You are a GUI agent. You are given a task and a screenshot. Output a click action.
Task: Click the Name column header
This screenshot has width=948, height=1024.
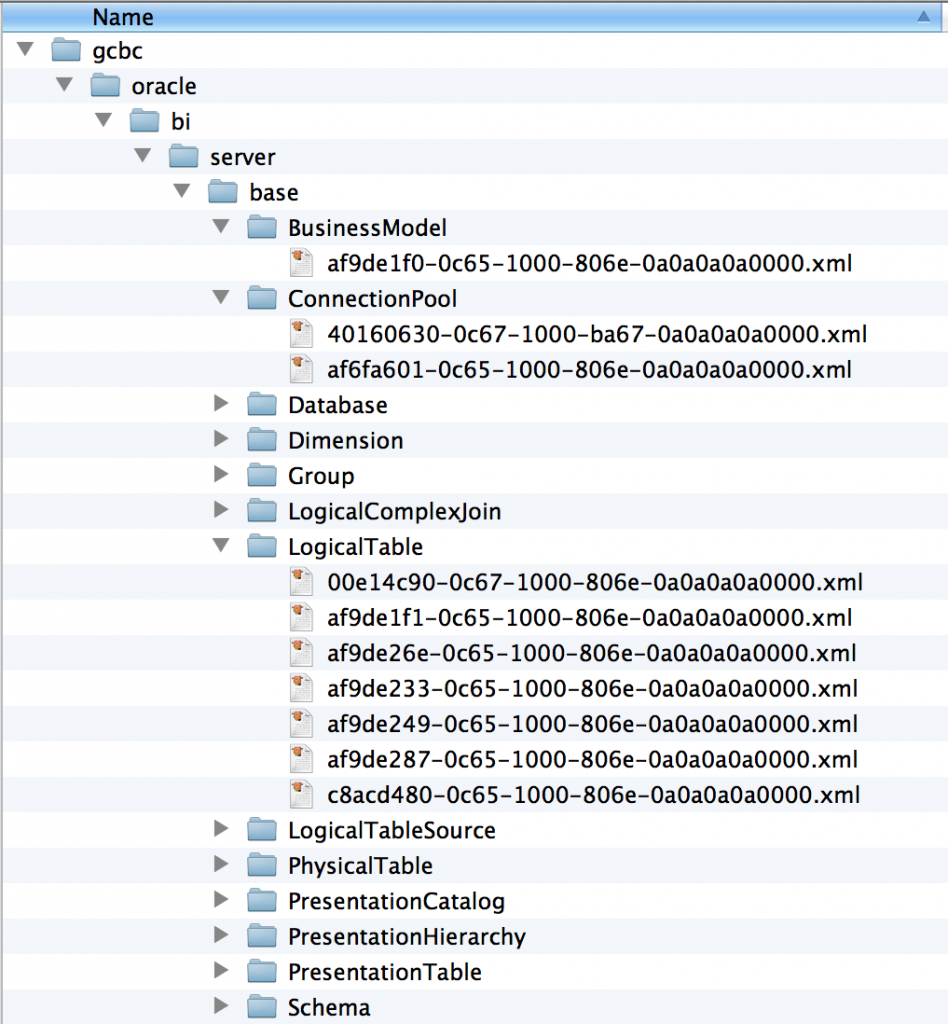coord(123,16)
